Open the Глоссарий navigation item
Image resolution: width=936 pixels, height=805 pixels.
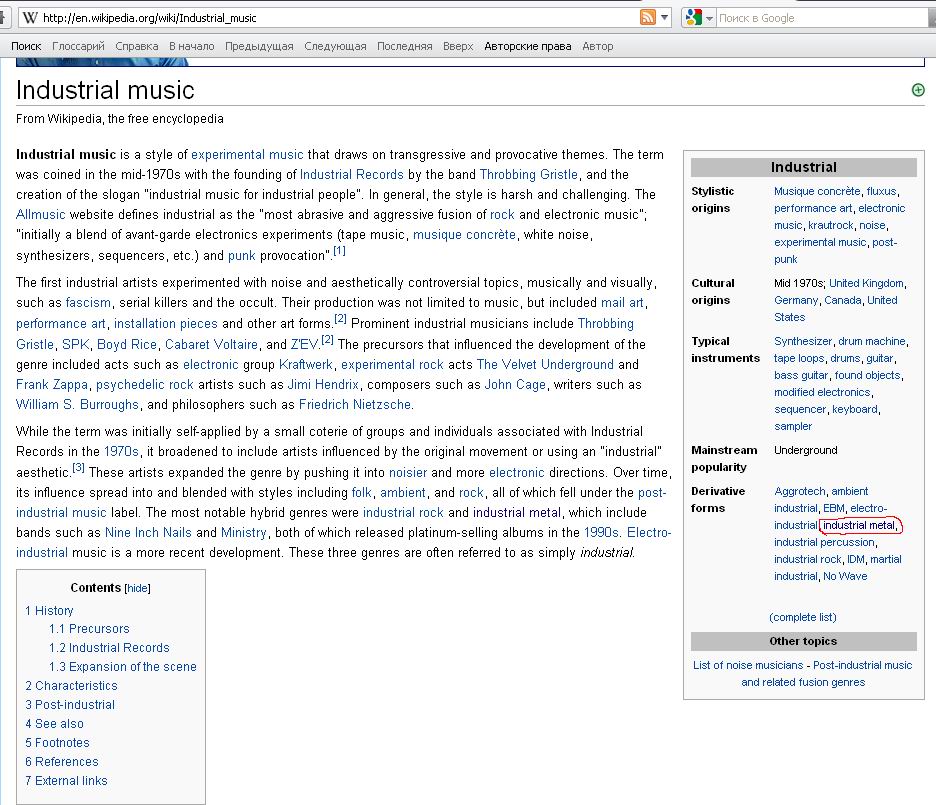tap(78, 46)
